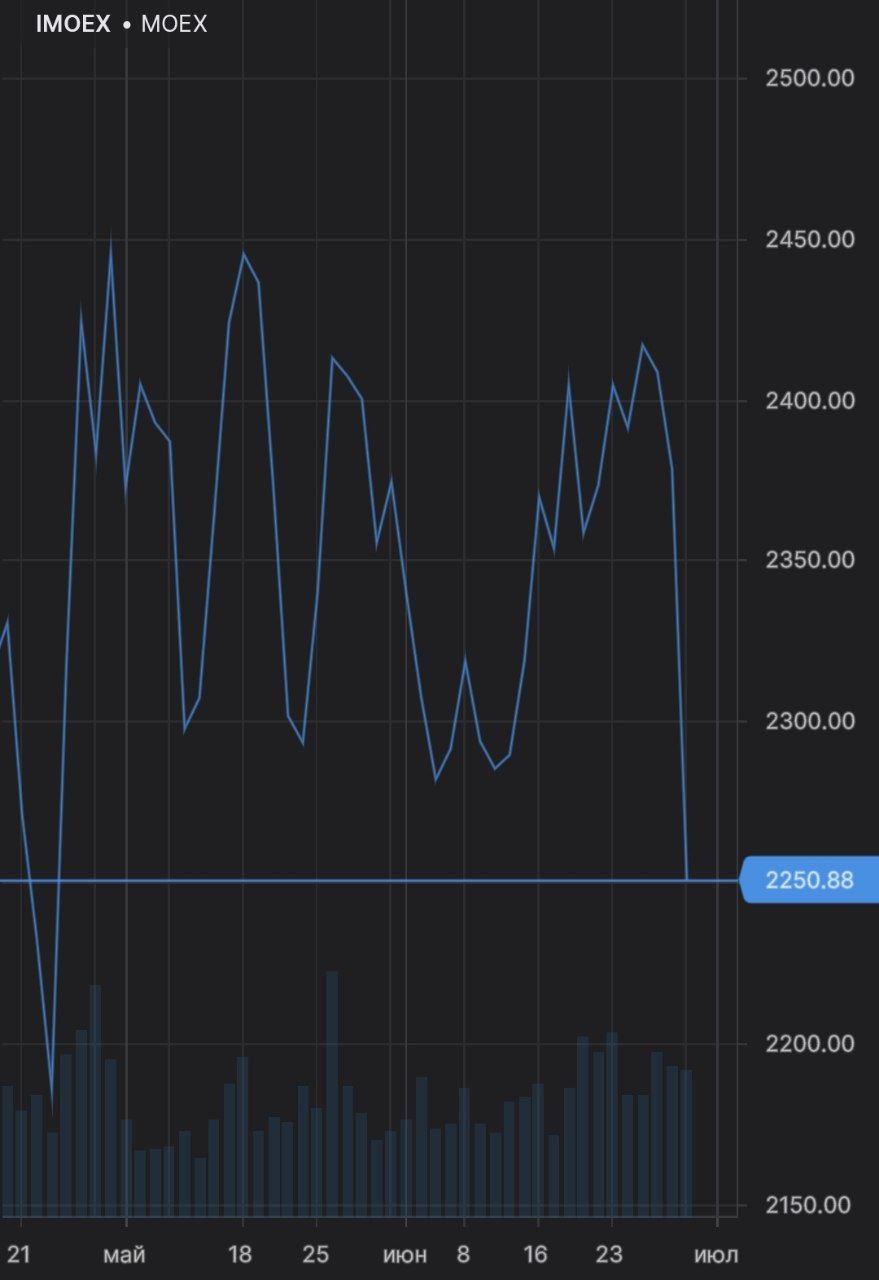
Task: Click the 2450.00 price axis label
Action: [809, 239]
